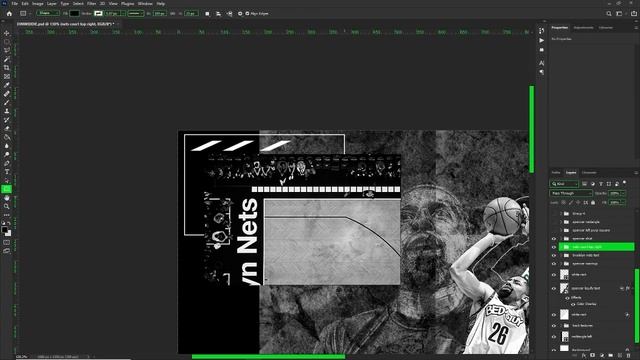This screenshot has width=640, height=360.
Task: Select the Hand tool
Action: (7, 198)
